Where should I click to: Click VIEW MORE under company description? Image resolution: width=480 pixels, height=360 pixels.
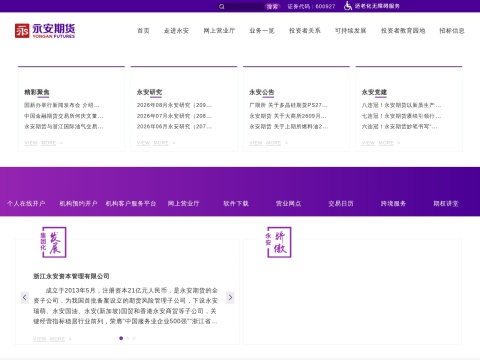coord(52,339)
